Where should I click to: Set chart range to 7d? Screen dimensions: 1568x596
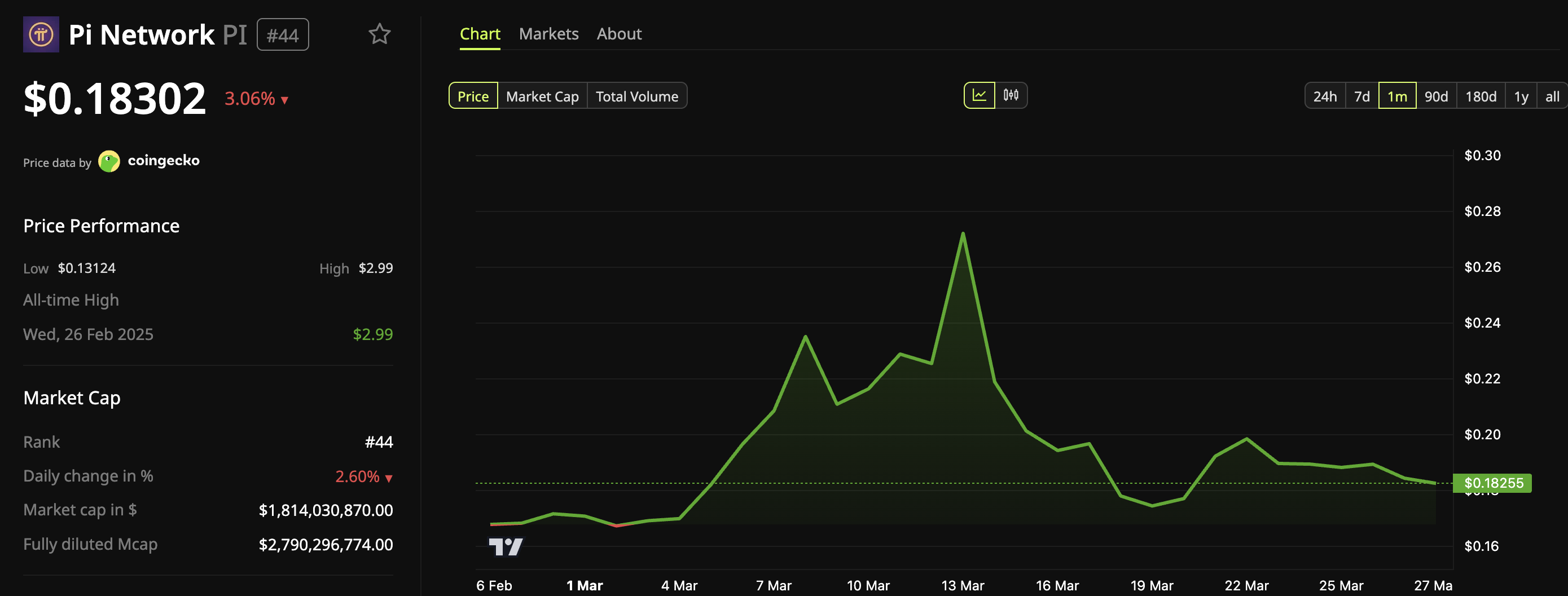point(1361,96)
